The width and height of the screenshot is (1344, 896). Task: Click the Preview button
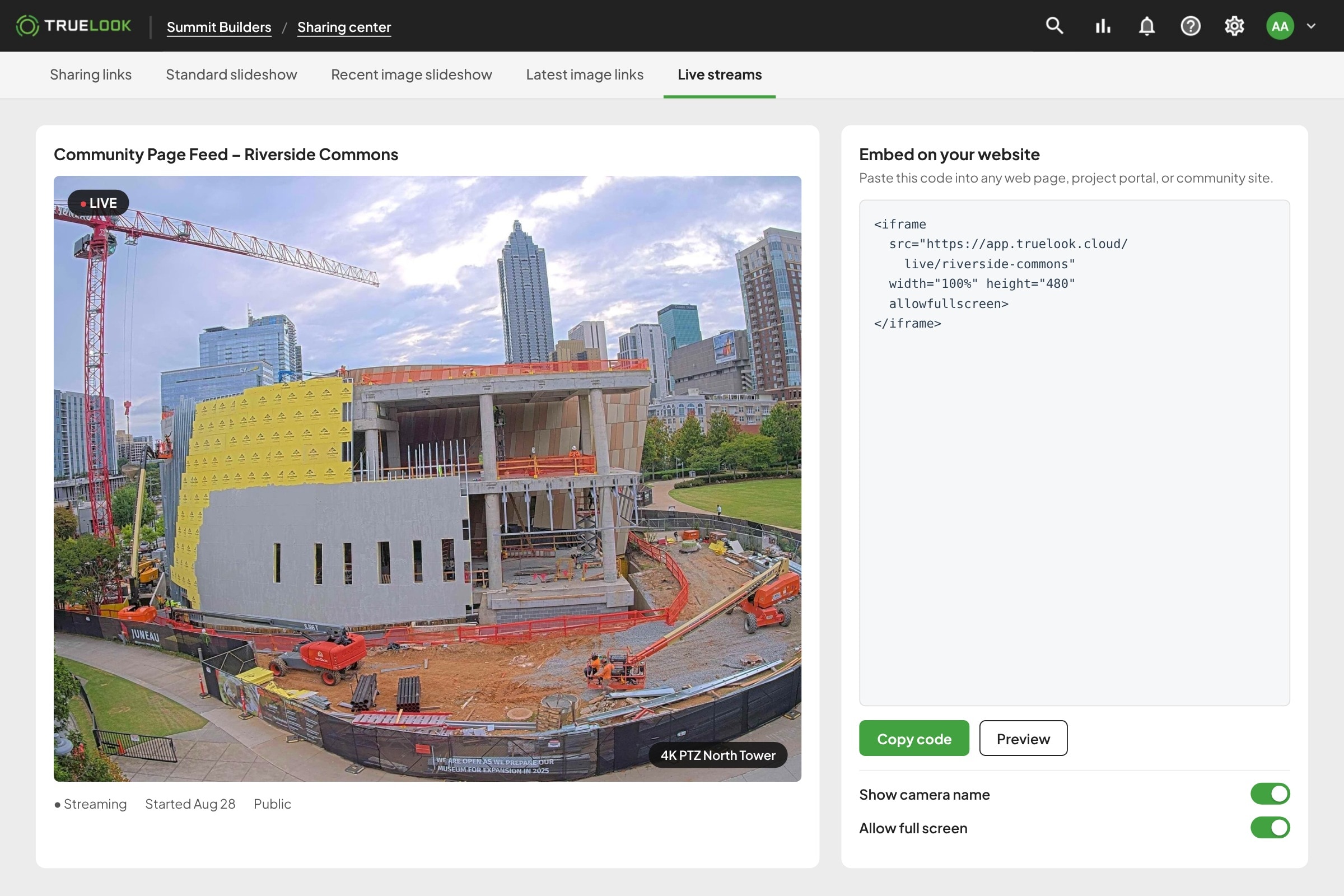point(1024,738)
